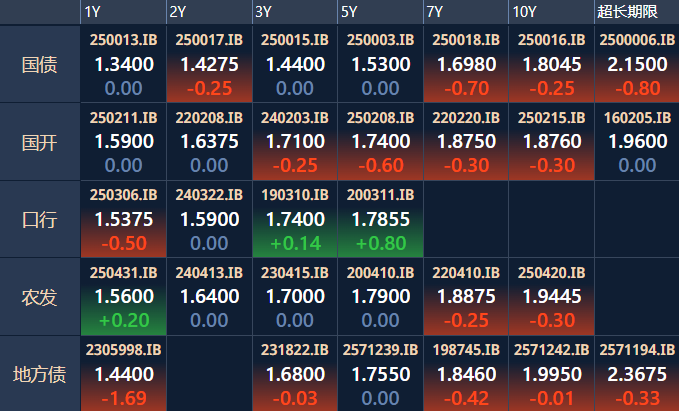Click the 1Y maturity column header
The width and height of the screenshot is (679, 411).
93,12
